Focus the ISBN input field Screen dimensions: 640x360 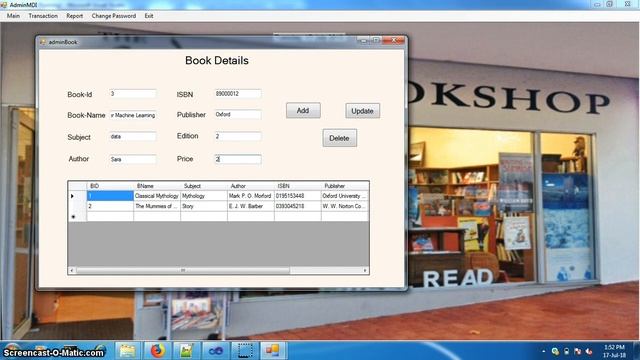click(238, 94)
